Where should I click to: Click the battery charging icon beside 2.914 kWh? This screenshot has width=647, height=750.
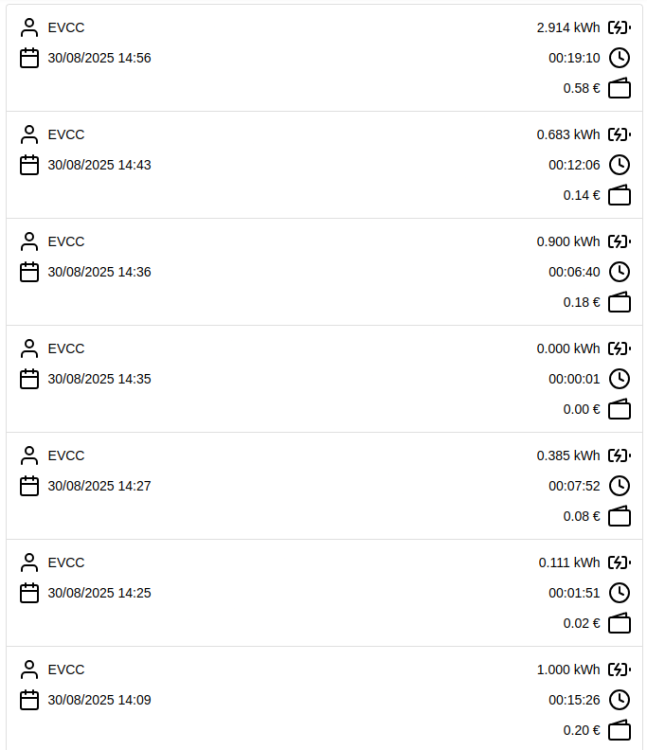[620, 28]
